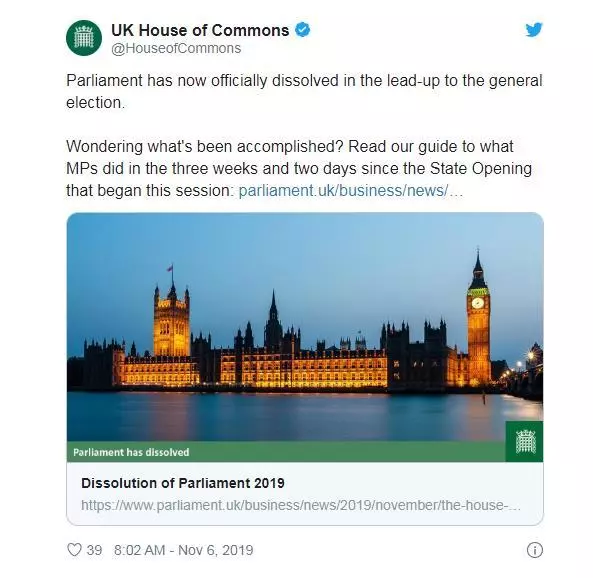This screenshot has height=578, width=593.
Task: Open the Twitter bird logo
Action: 534,30
